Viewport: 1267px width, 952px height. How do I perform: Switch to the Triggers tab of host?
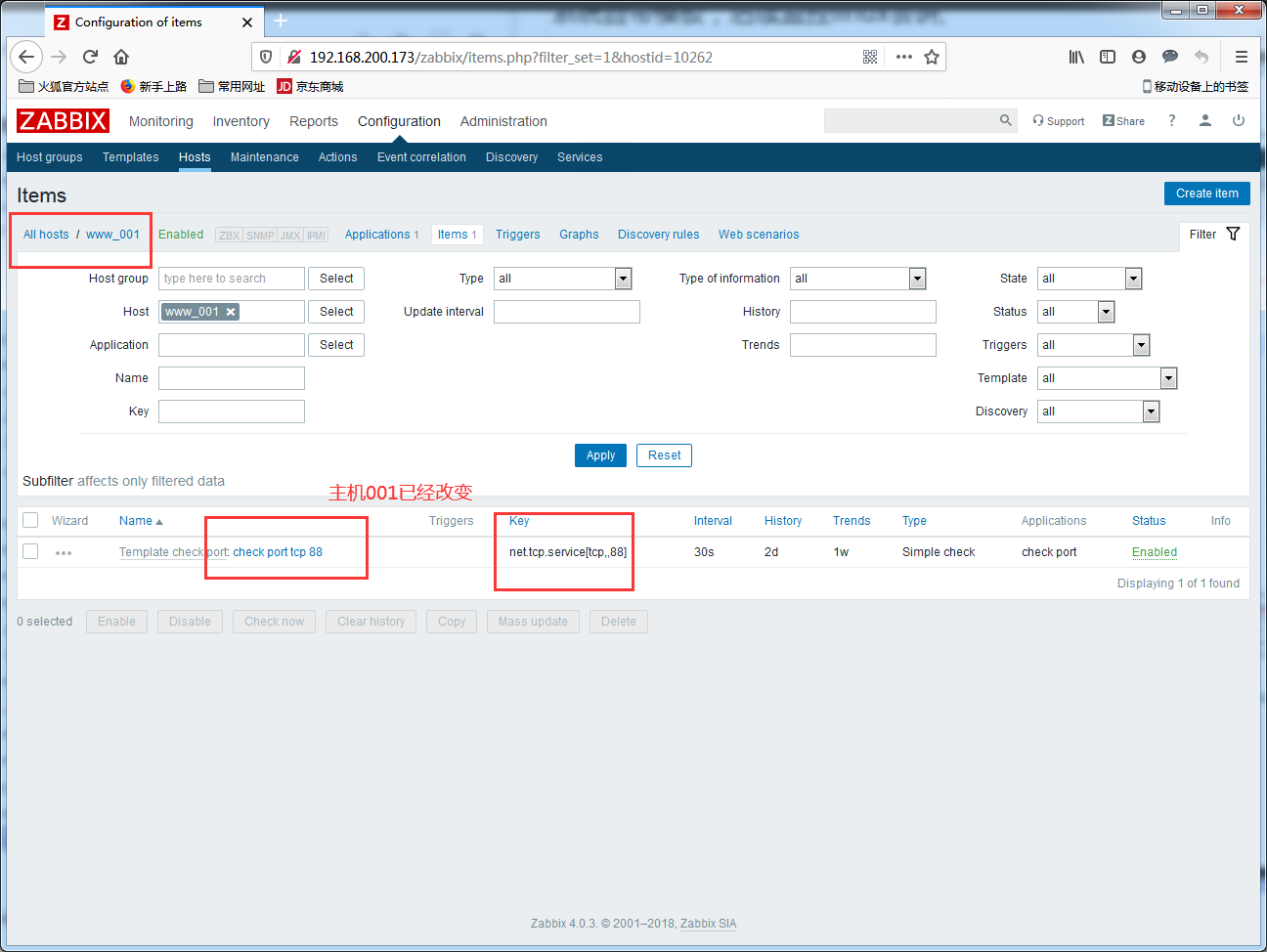pos(518,235)
